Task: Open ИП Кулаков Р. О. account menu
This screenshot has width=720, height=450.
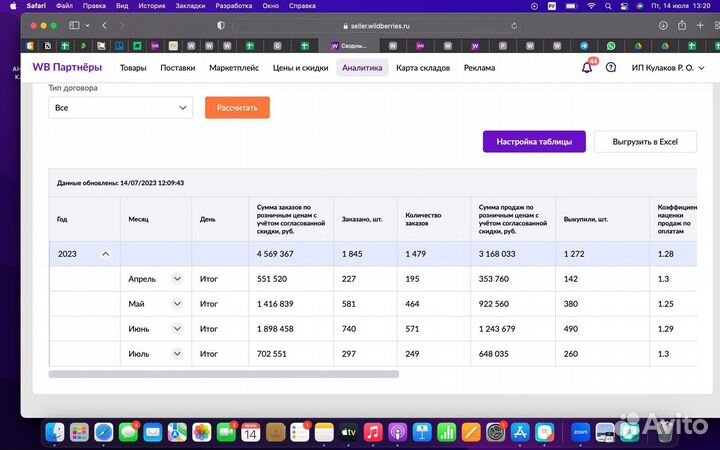Action: tap(669, 68)
